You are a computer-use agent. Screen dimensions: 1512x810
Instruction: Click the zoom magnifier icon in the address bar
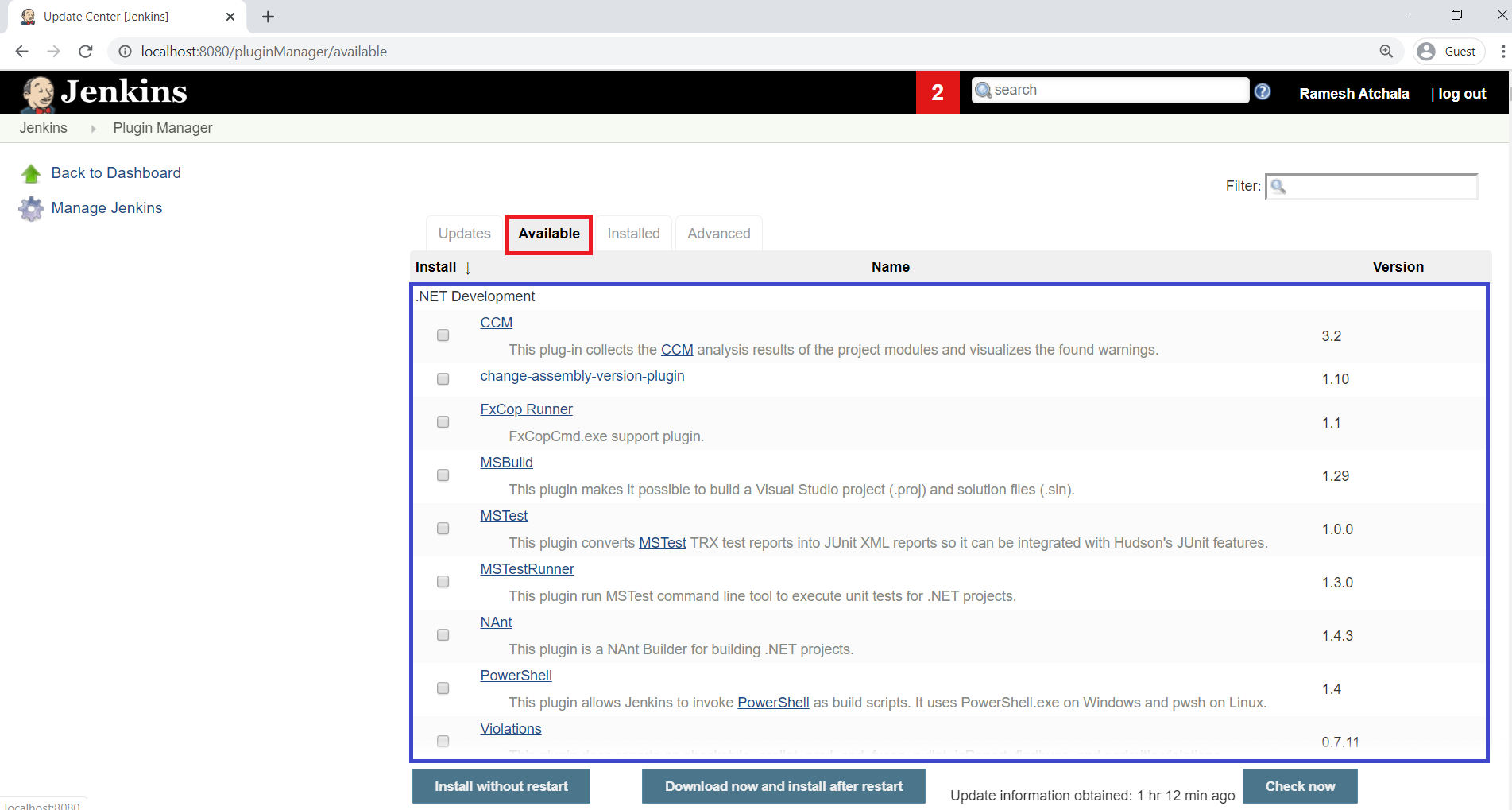[1386, 52]
